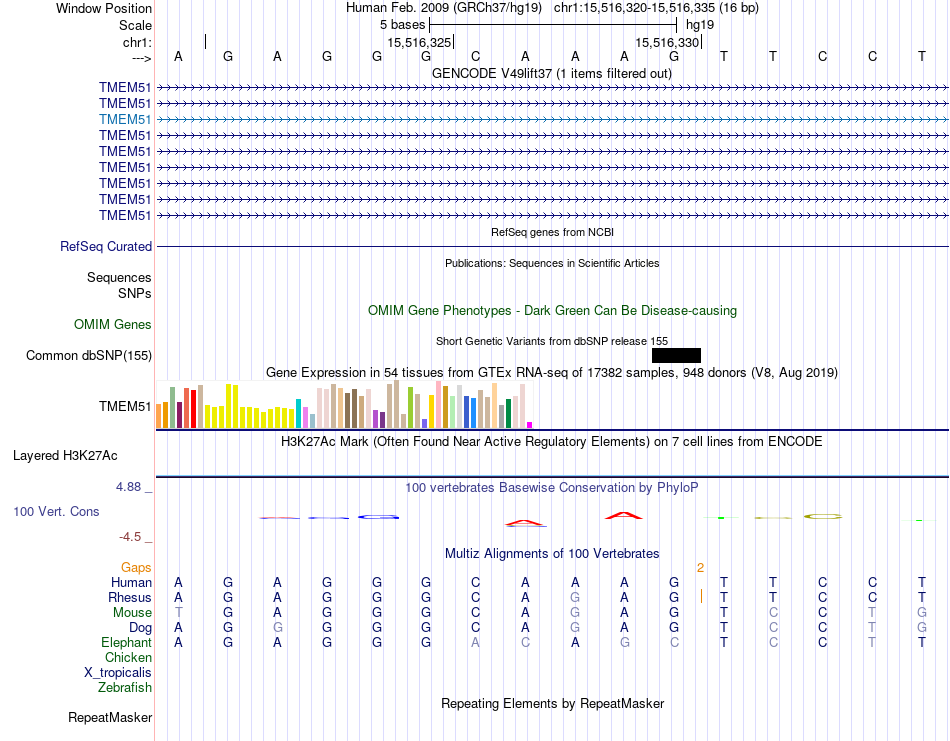Open Repeating Elements by RepeatMasker title
The image size is (950, 741).
pyautogui.click(x=552, y=703)
